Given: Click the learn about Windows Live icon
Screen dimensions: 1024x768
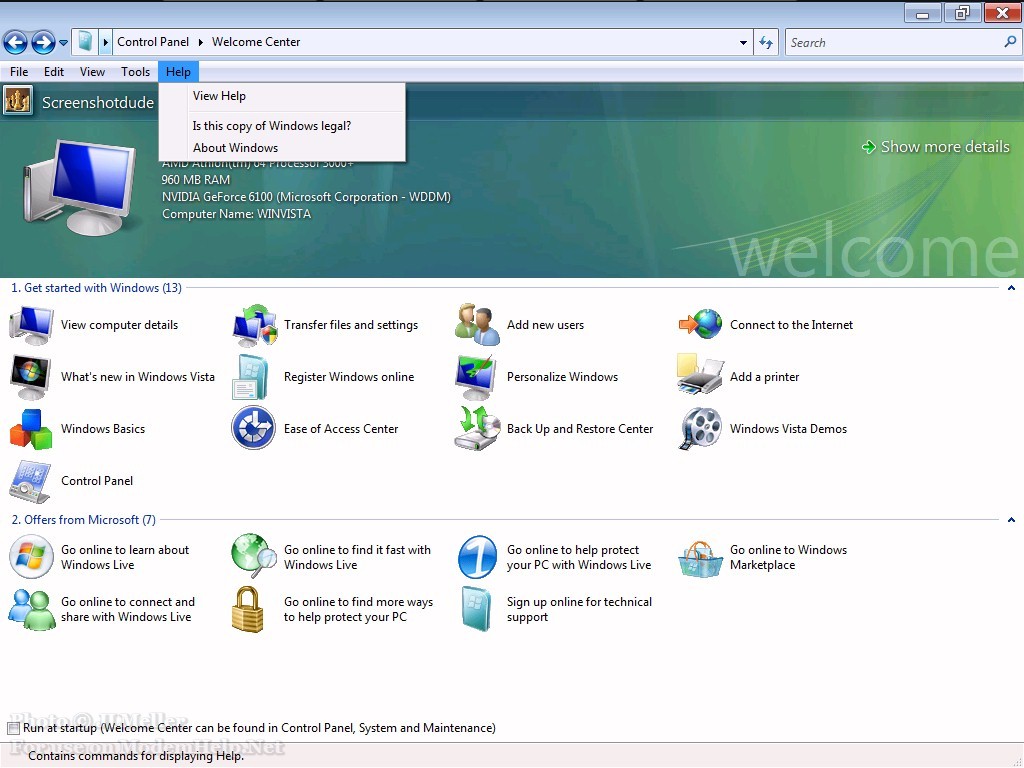Looking at the screenshot, I should click(x=31, y=557).
